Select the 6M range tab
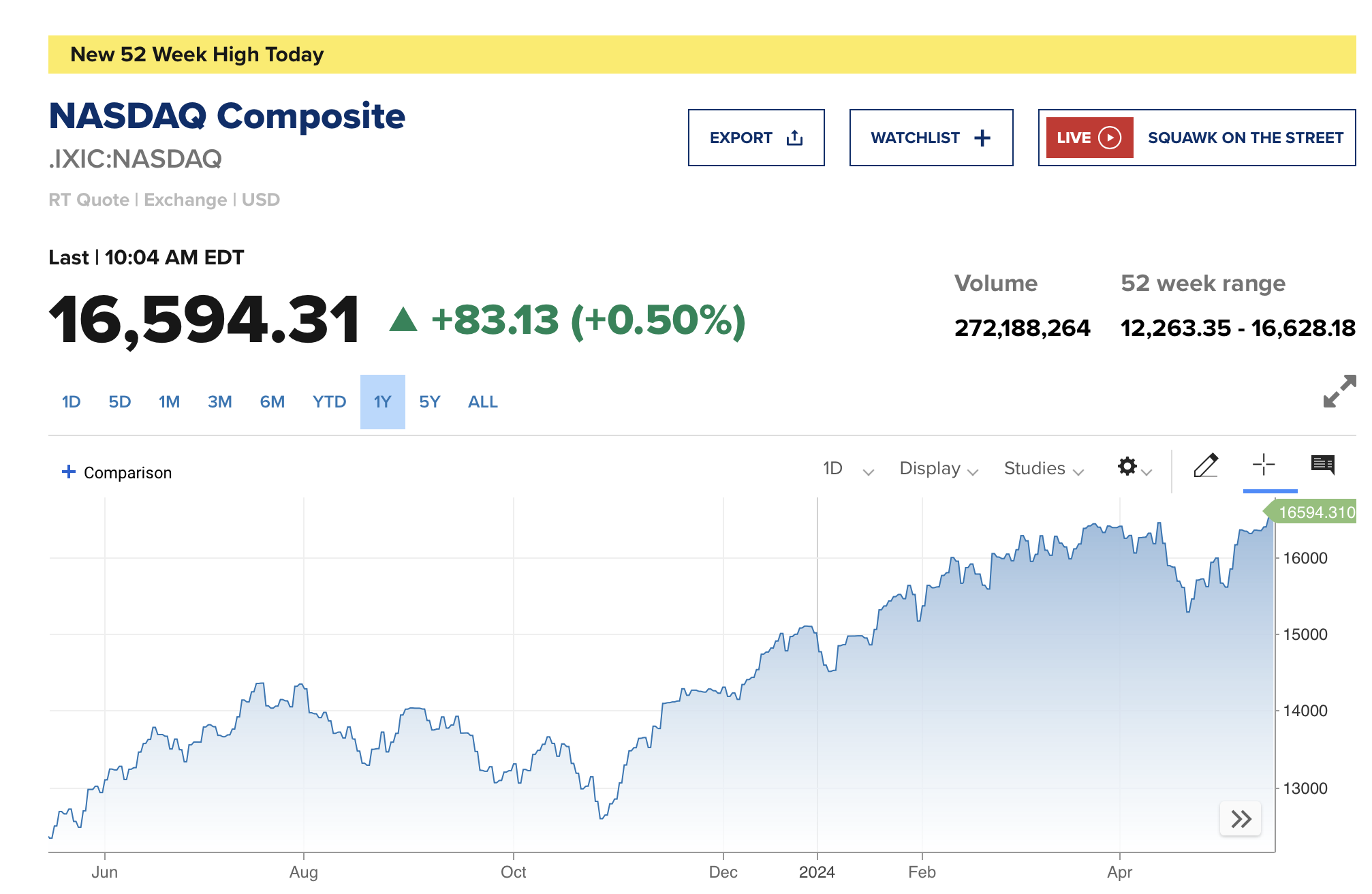This screenshot has width=1372, height=894. click(x=272, y=402)
